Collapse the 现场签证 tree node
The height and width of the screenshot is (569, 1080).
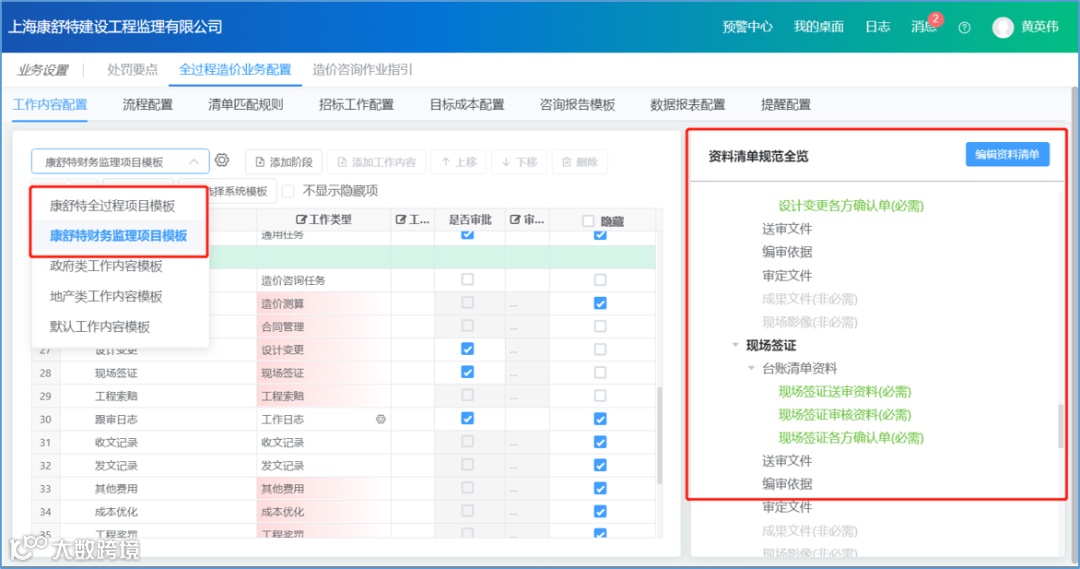735,345
